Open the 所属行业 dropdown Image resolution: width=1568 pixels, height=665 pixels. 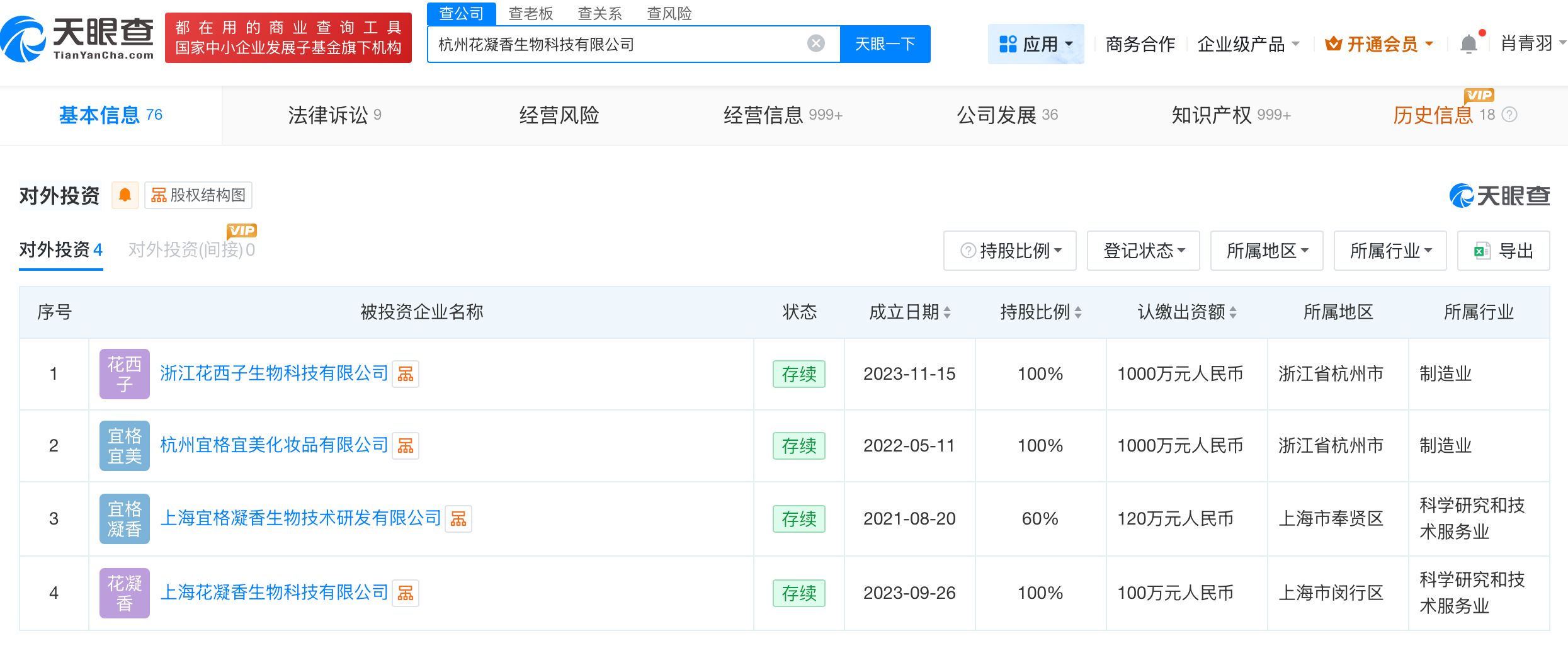pyautogui.click(x=1389, y=250)
